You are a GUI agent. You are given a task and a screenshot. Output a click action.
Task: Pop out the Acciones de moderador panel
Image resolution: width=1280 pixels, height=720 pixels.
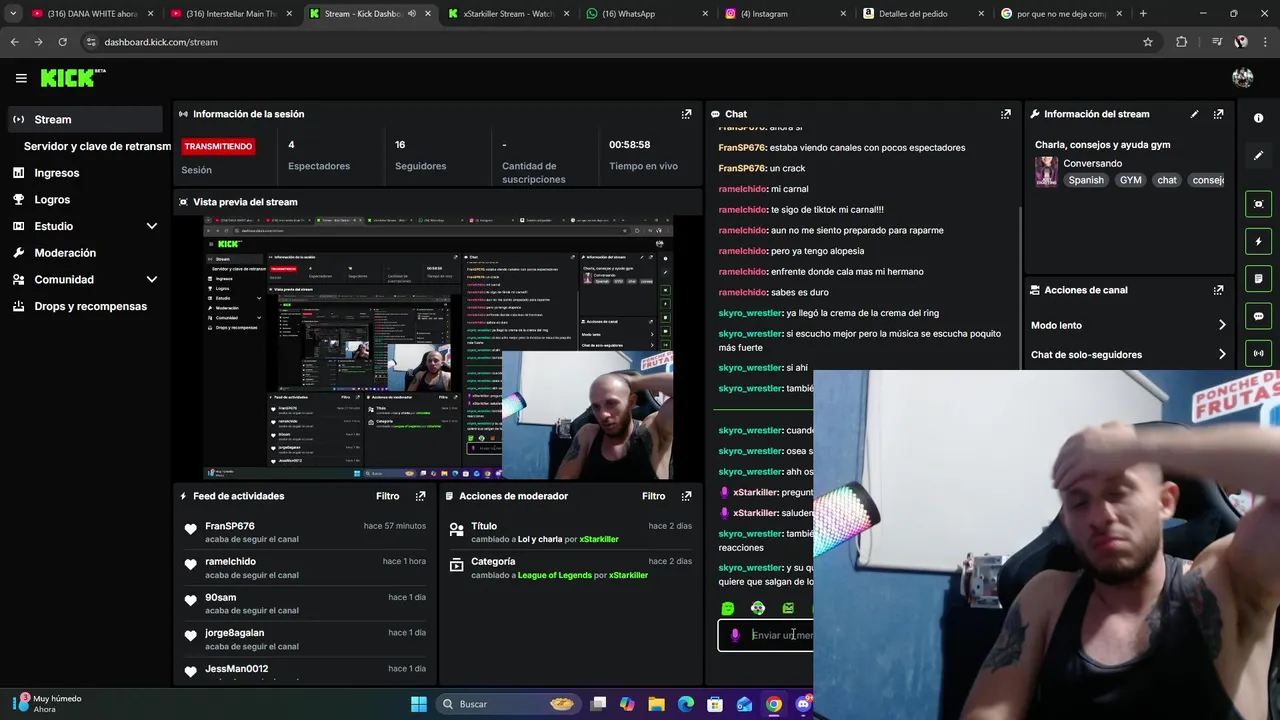pyautogui.click(x=686, y=496)
